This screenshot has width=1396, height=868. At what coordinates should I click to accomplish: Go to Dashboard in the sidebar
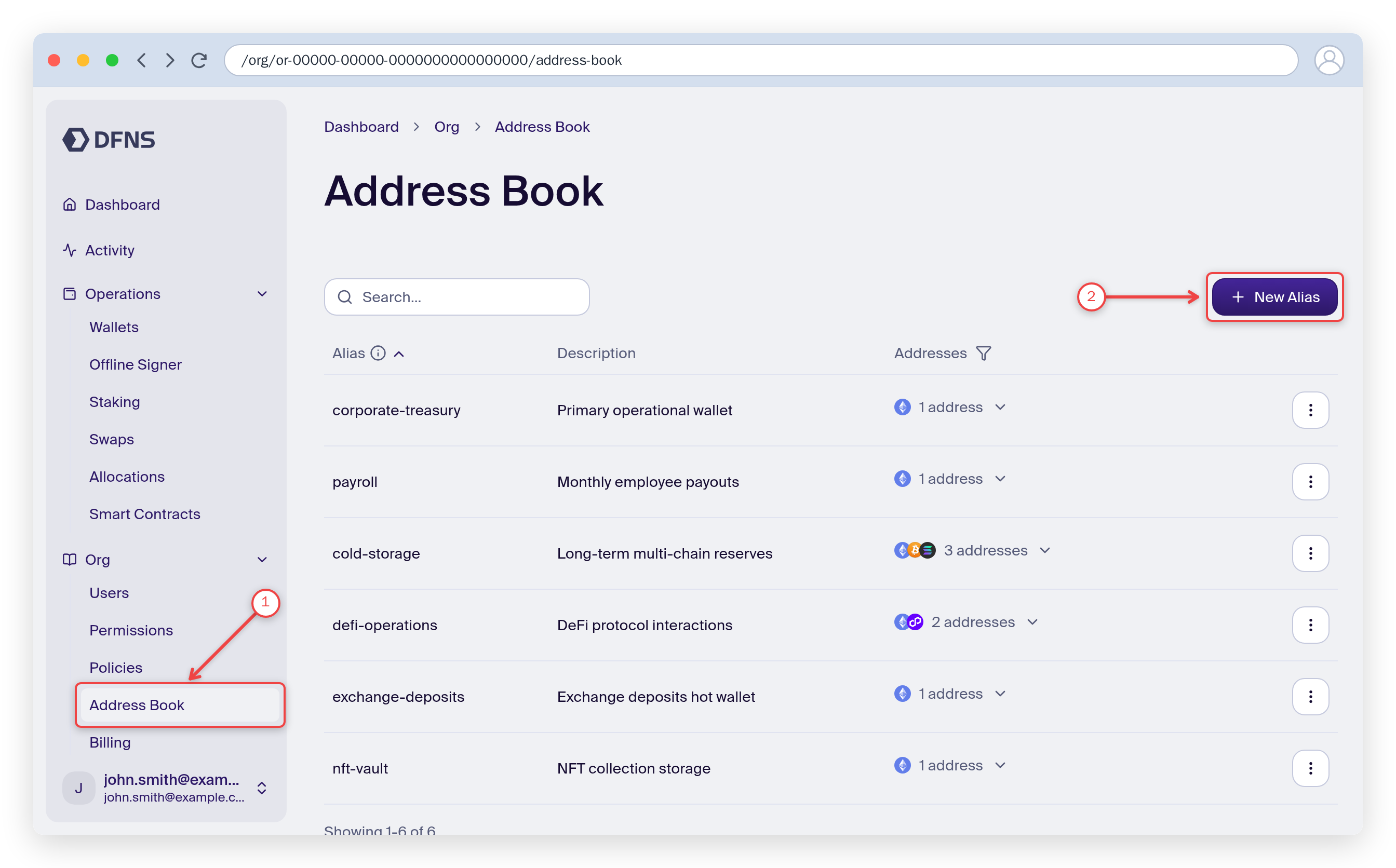click(x=123, y=205)
